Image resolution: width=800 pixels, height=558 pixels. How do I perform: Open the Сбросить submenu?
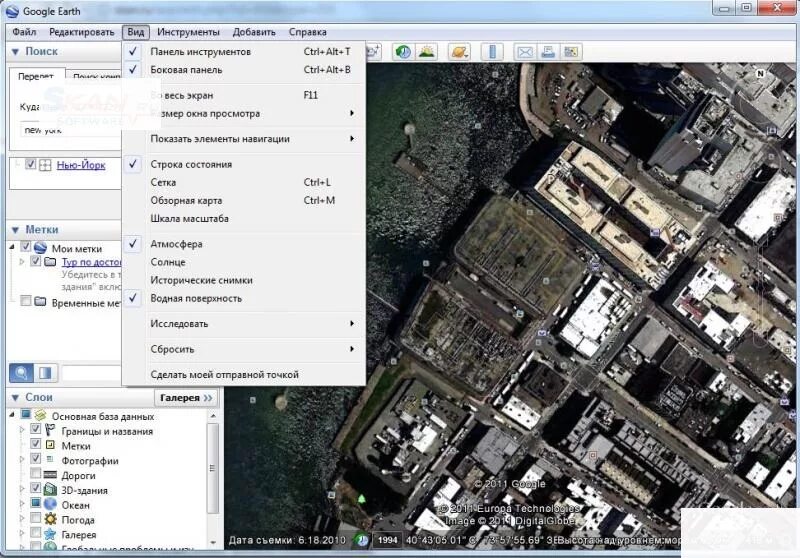point(244,349)
